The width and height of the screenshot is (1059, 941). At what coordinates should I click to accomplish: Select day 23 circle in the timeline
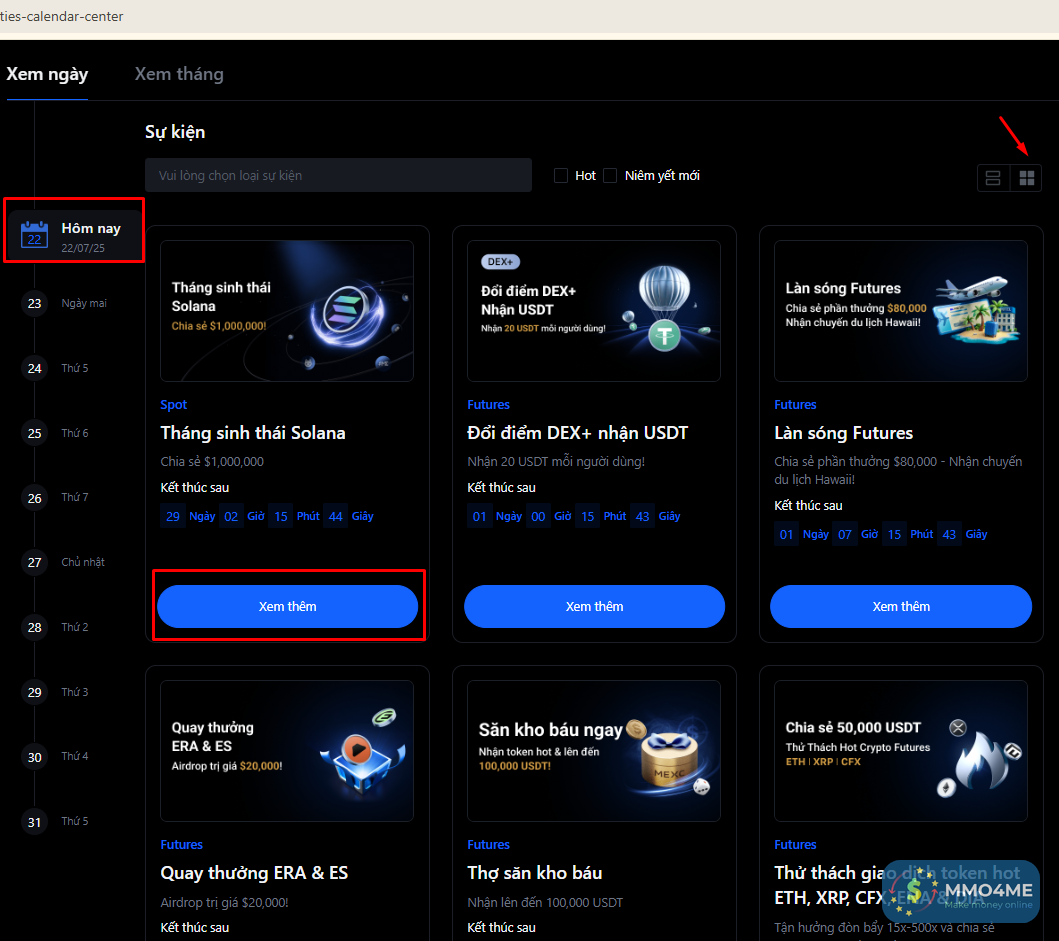tap(34, 303)
